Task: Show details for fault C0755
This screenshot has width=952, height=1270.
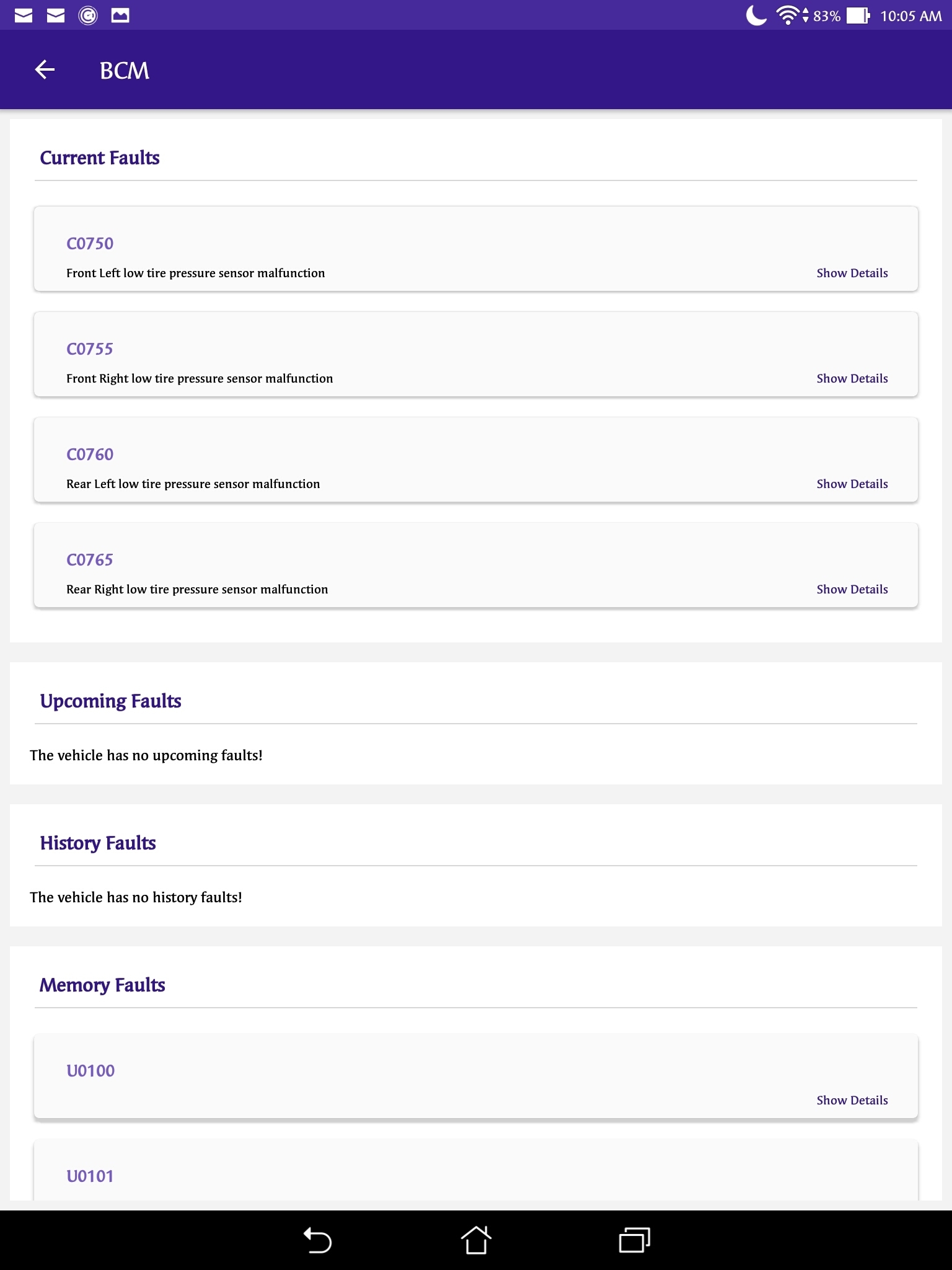Action: tap(852, 378)
